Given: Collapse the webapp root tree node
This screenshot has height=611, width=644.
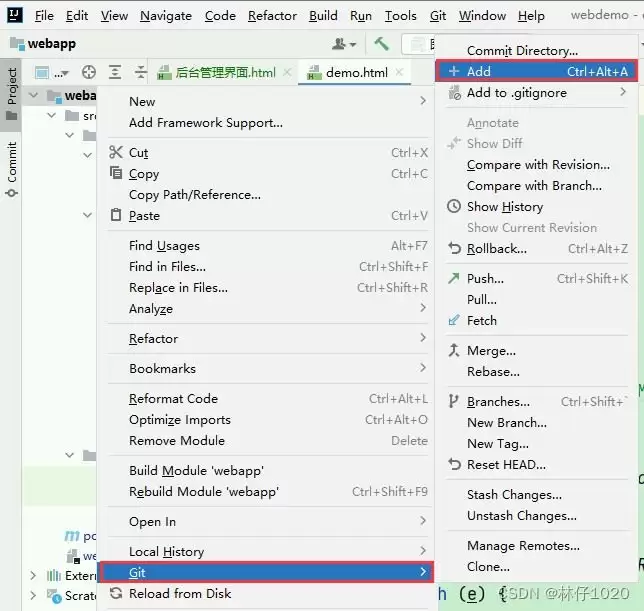Looking at the screenshot, I should (33, 95).
